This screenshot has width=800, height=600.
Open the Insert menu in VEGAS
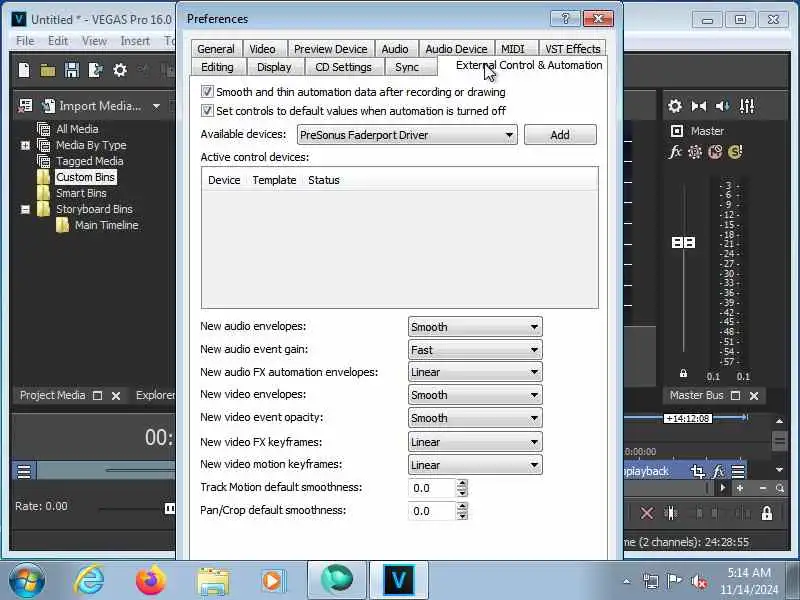(135, 41)
